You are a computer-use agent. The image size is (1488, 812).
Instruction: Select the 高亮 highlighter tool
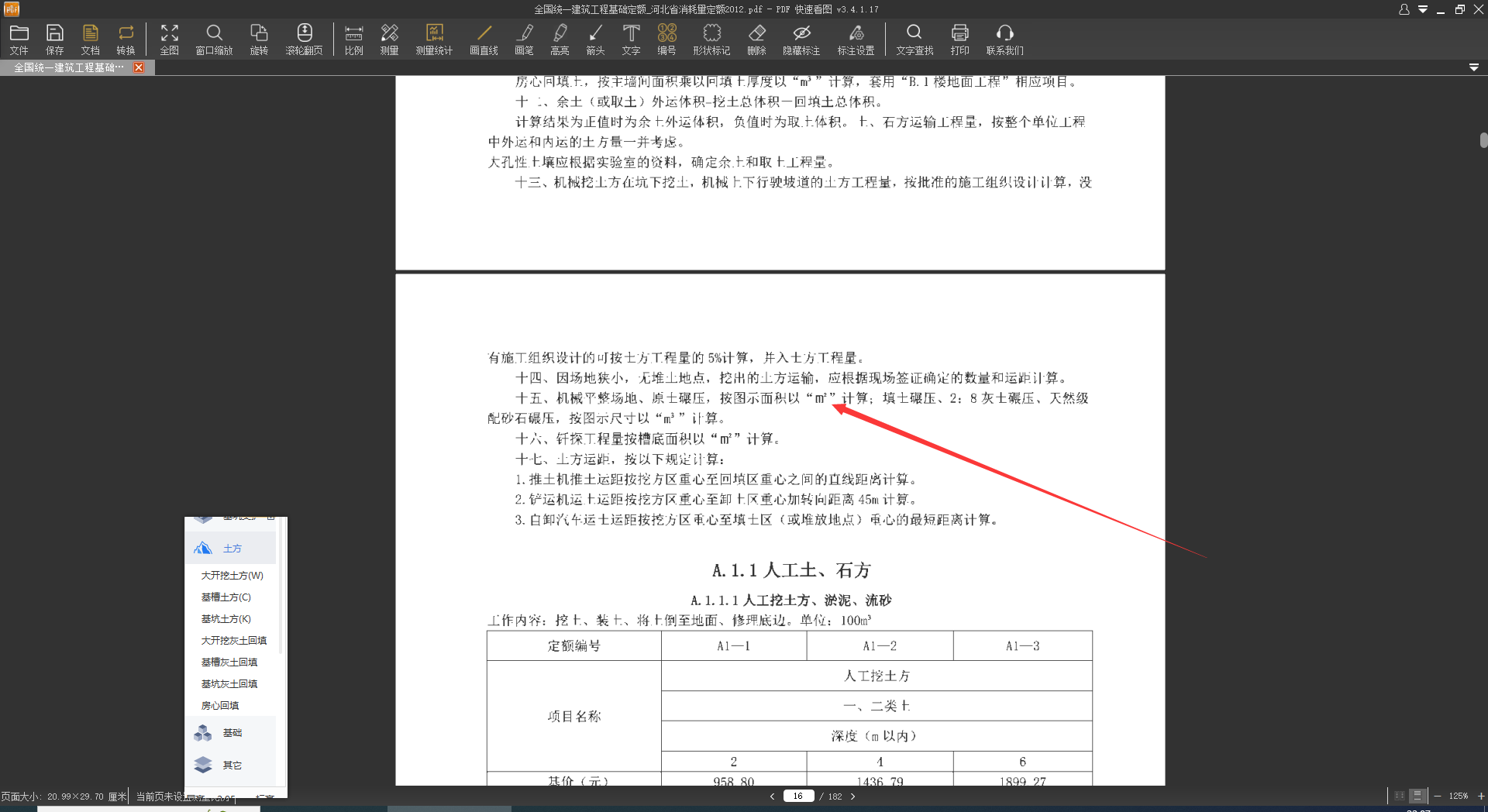pos(560,39)
